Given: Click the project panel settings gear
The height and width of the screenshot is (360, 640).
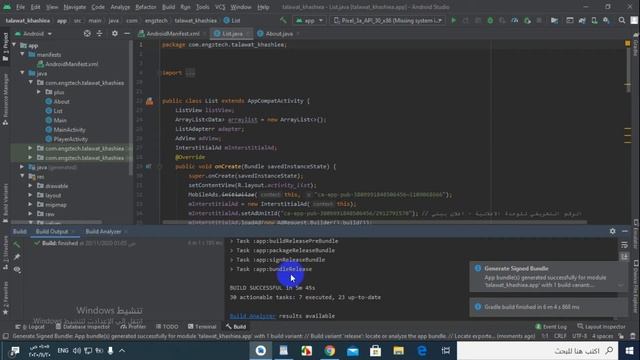Looking at the screenshot, I should coord(115,33).
